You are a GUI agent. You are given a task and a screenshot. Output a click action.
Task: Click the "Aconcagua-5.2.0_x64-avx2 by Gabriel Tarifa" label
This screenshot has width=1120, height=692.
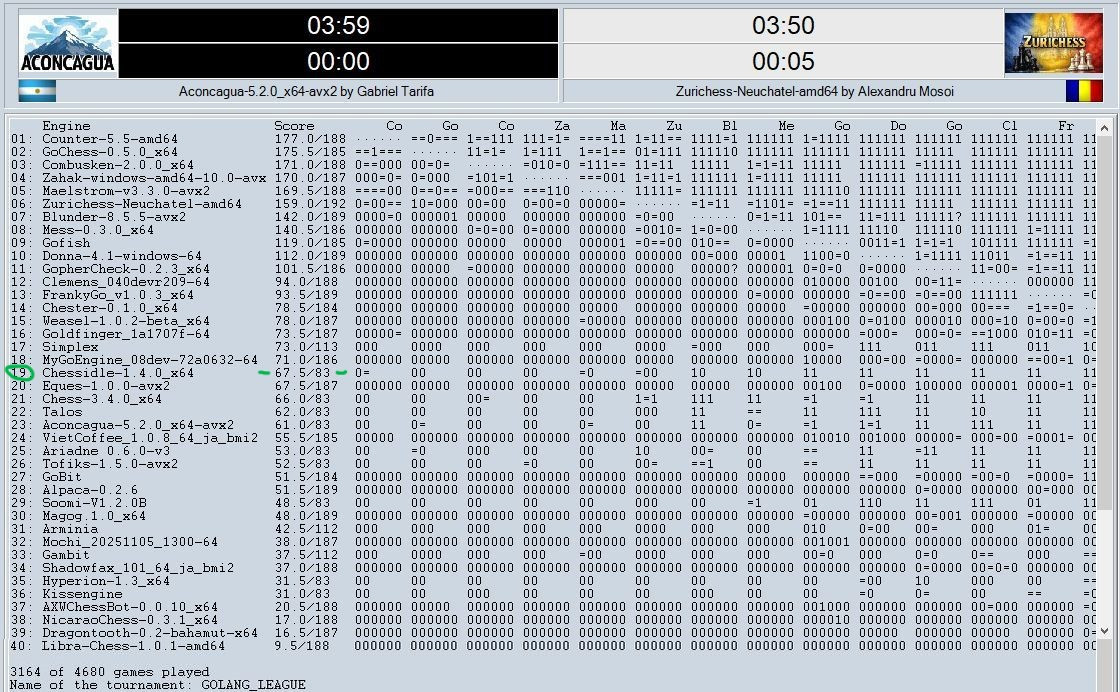click(x=306, y=91)
